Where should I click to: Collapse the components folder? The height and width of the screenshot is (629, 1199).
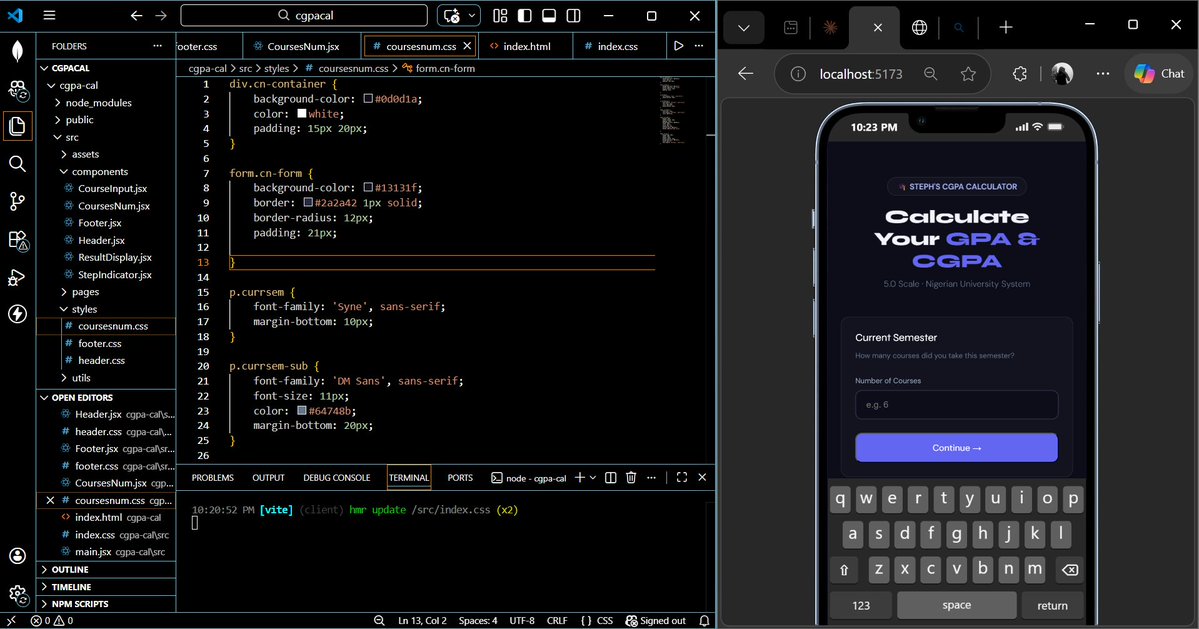(x=106, y=172)
